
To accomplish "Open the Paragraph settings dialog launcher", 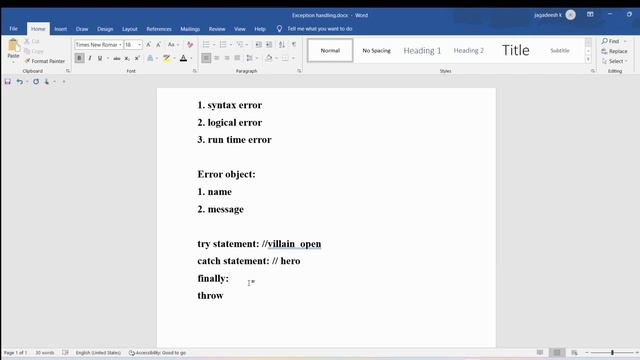I will 299,71.
